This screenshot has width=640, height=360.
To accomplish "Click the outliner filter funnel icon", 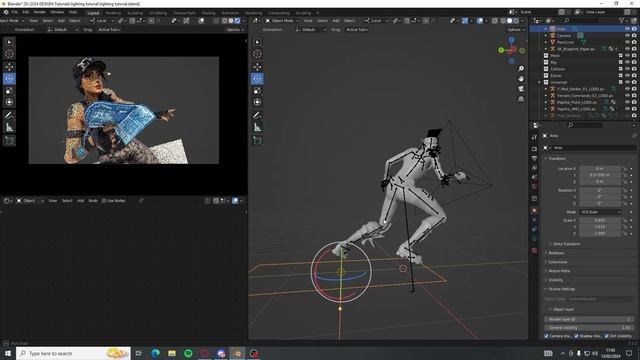I will pos(622,20).
